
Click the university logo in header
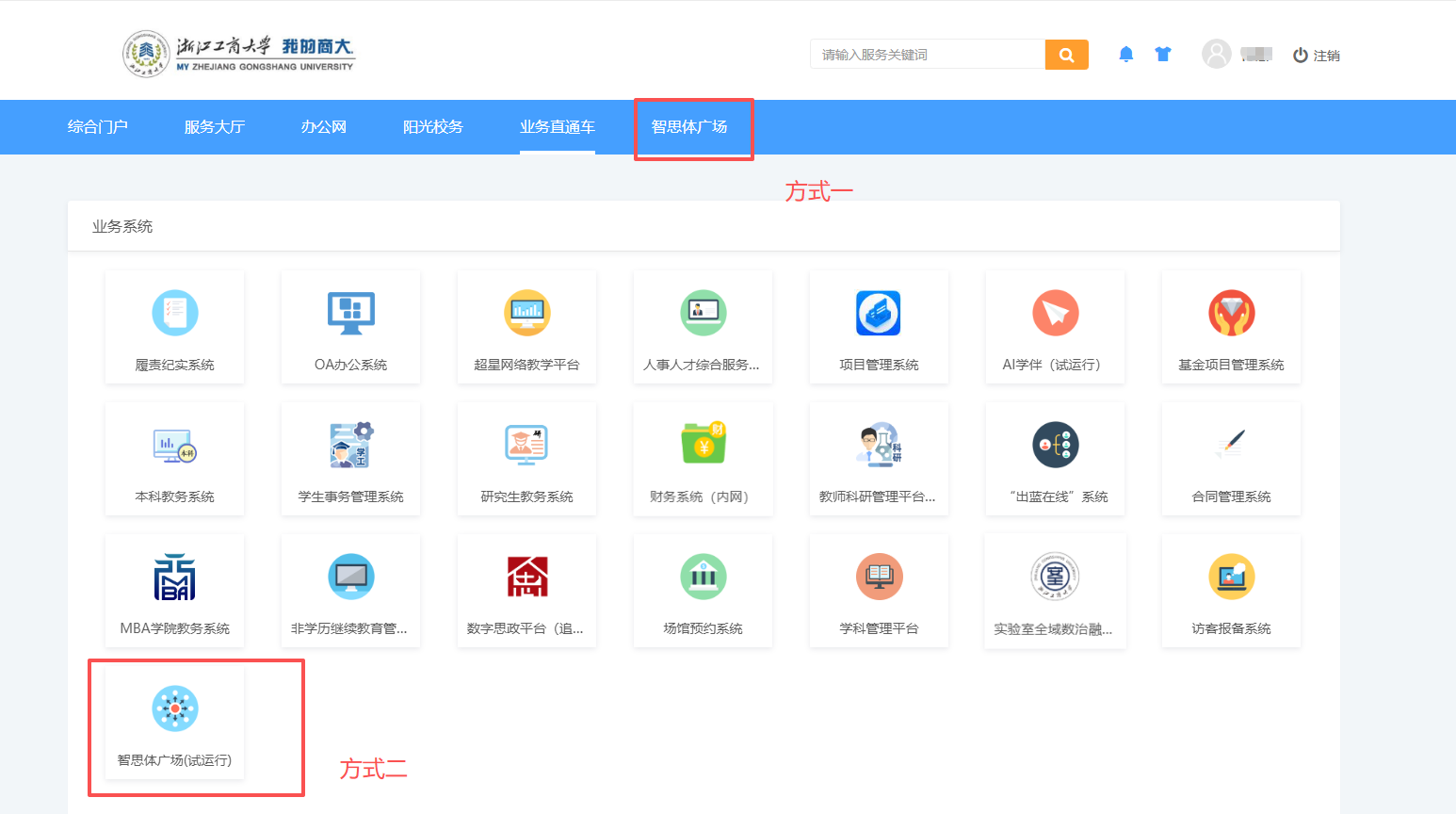(x=239, y=53)
